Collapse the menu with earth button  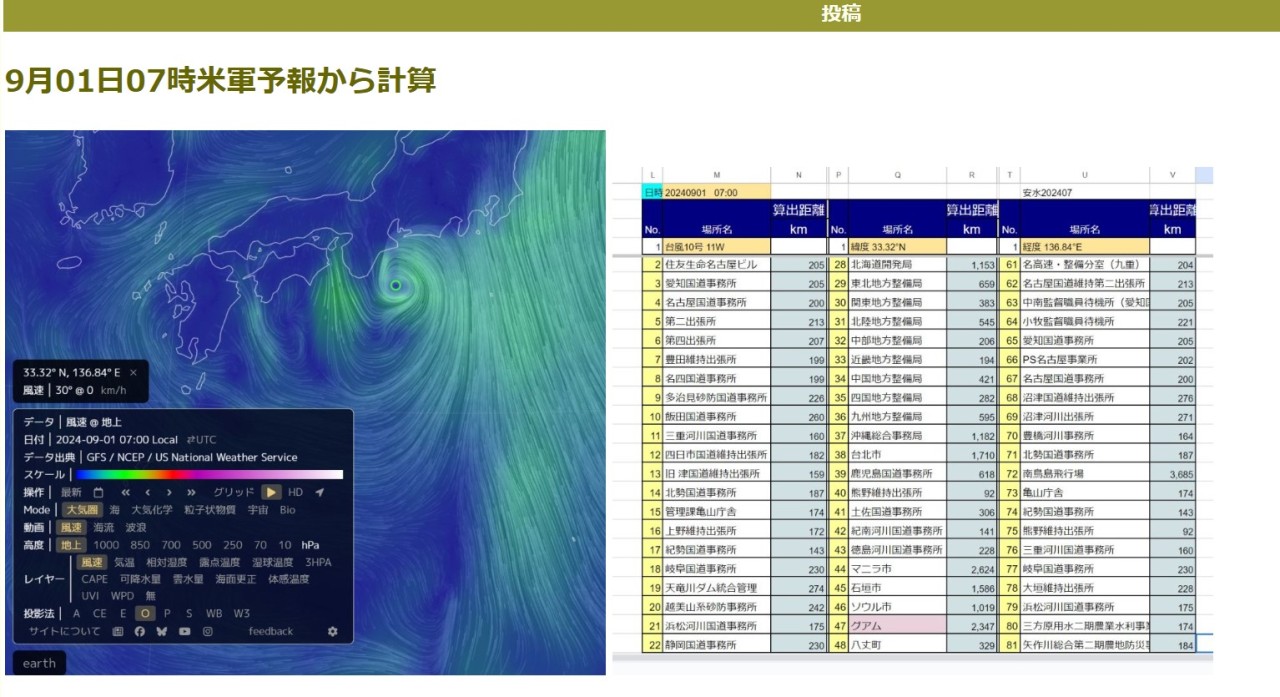tap(40, 663)
